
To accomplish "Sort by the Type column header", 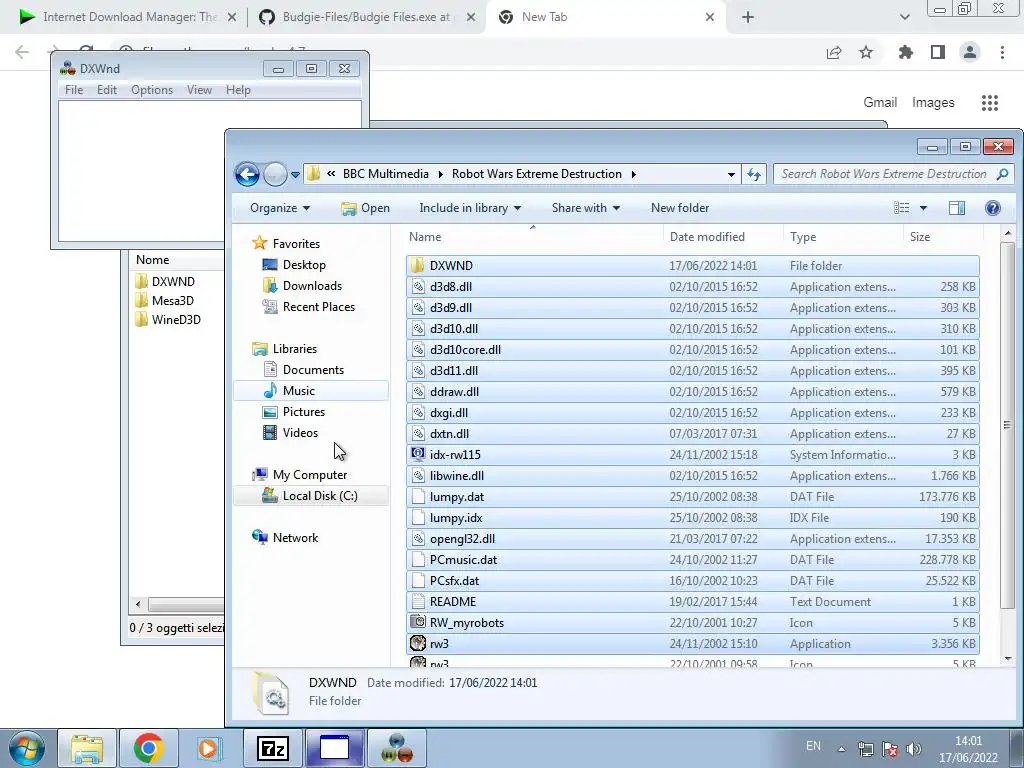I will point(843,236).
